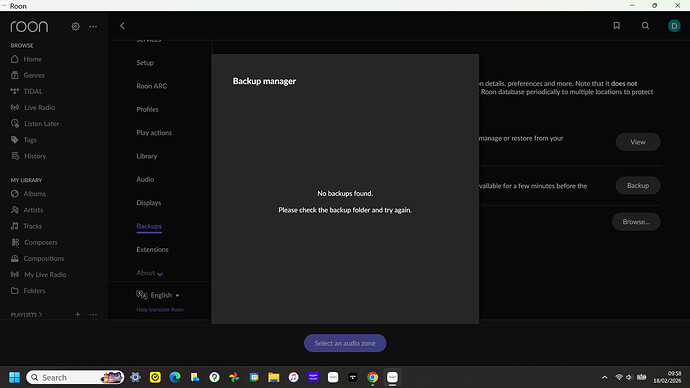
Task: Click the Backup now button
Action: pos(638,186)
